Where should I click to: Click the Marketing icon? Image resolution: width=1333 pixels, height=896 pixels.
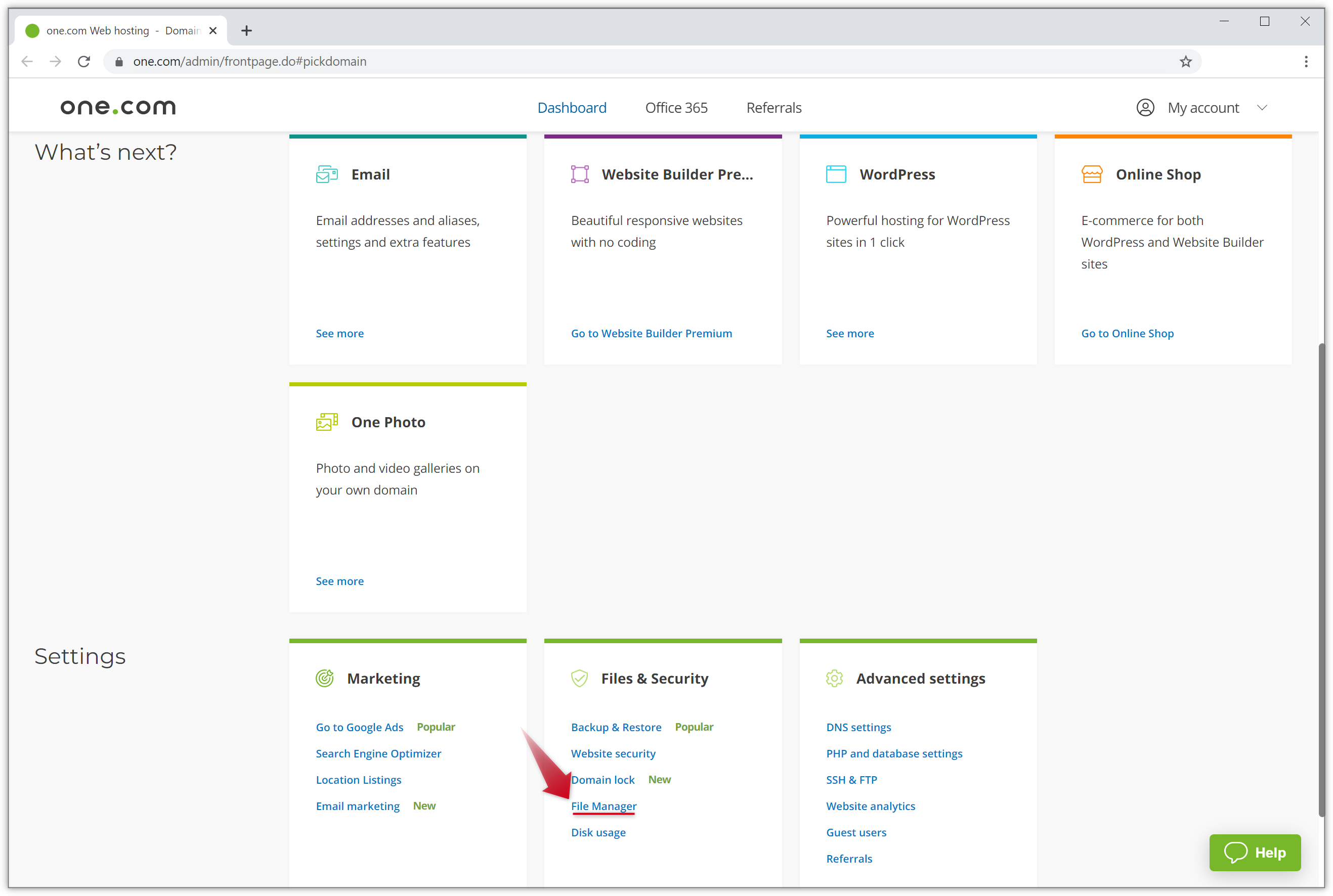pos(325,678)
